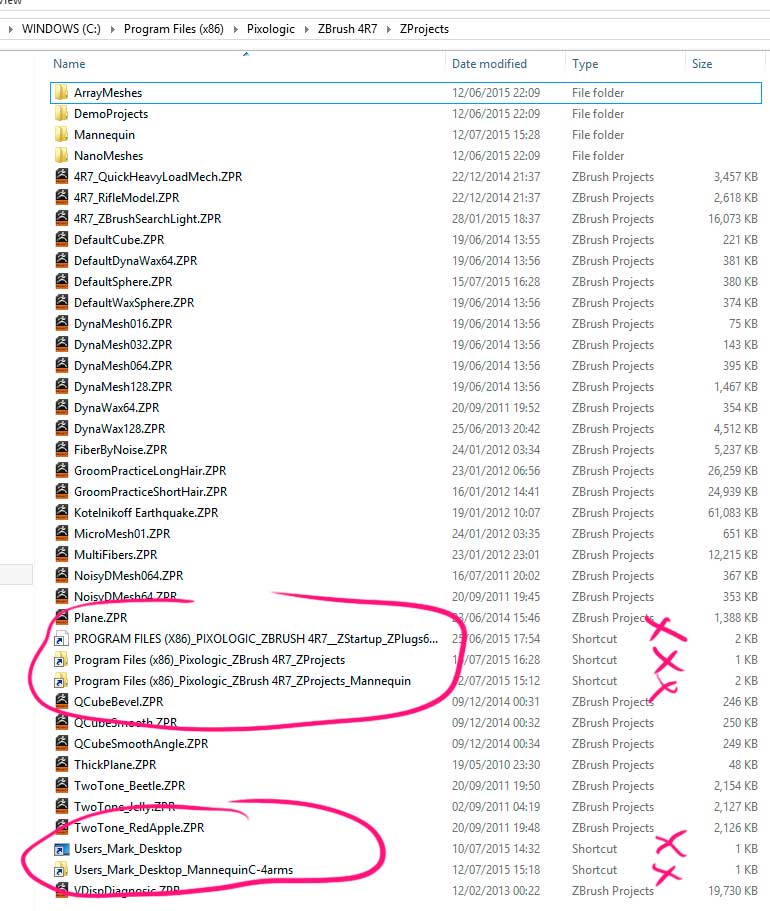Viewport: 770px width, 911px height.
Task: Click the NoisyDMesh064.ZPR file name
Action: click(128, 575)
